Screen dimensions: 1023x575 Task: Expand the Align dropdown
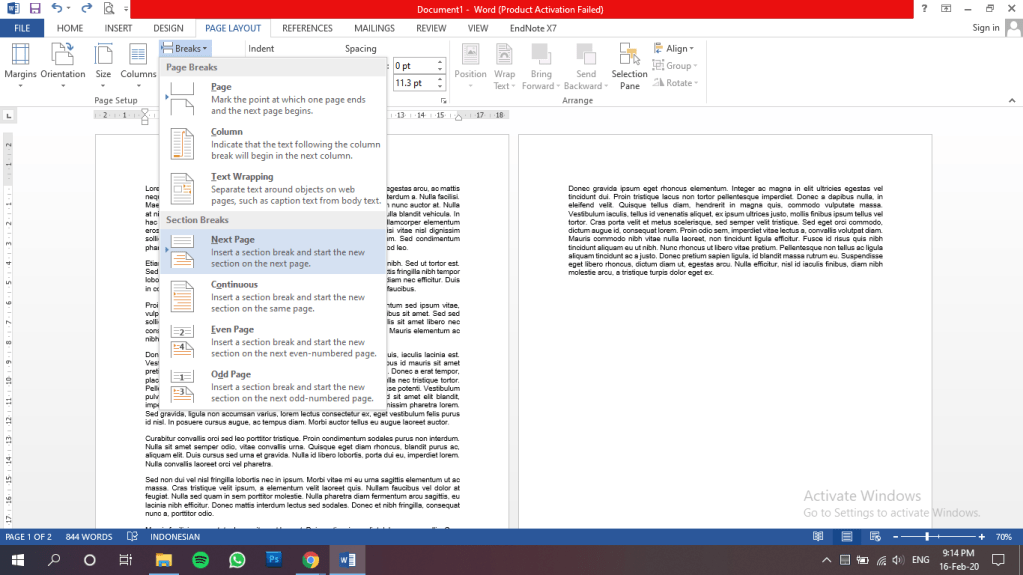click(675, 48)
